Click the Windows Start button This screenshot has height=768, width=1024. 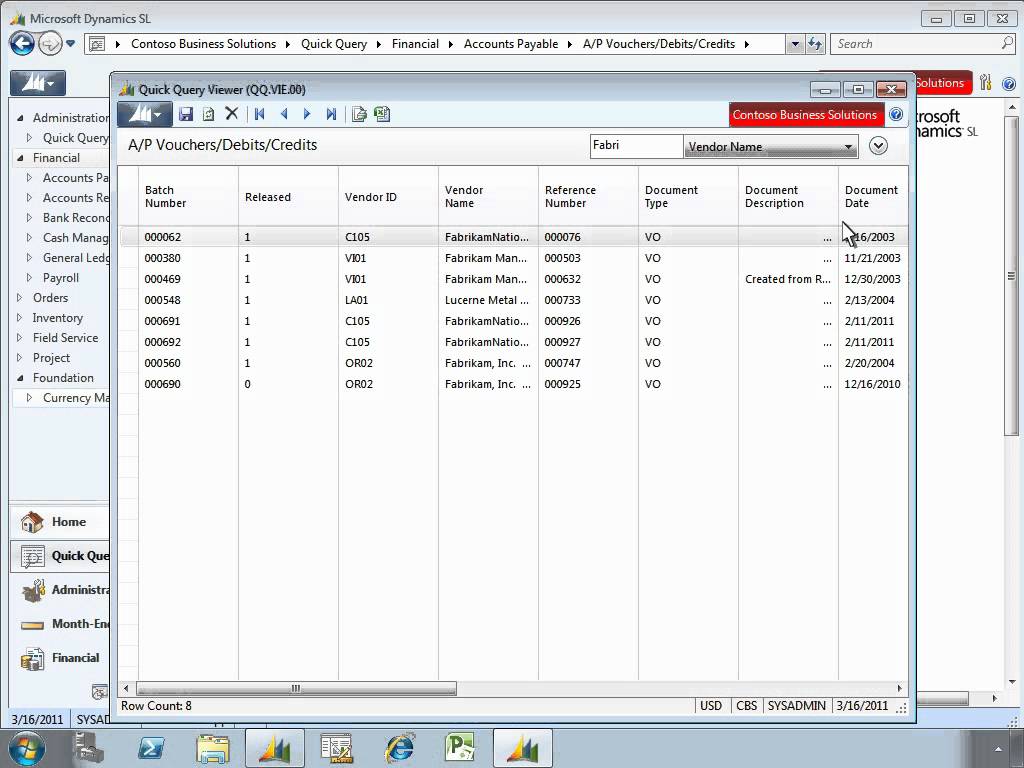coord(27,748)
